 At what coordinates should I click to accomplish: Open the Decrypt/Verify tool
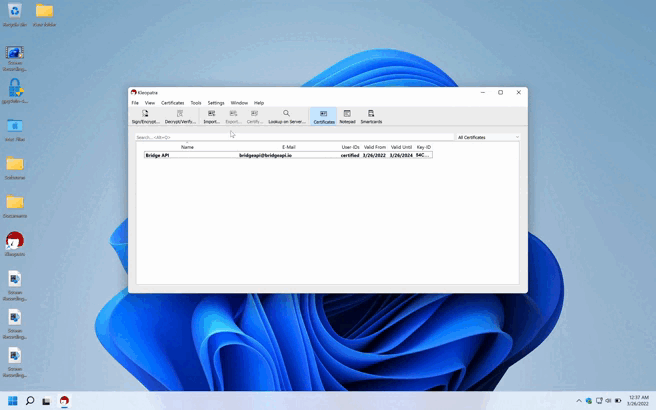(180, 117)
